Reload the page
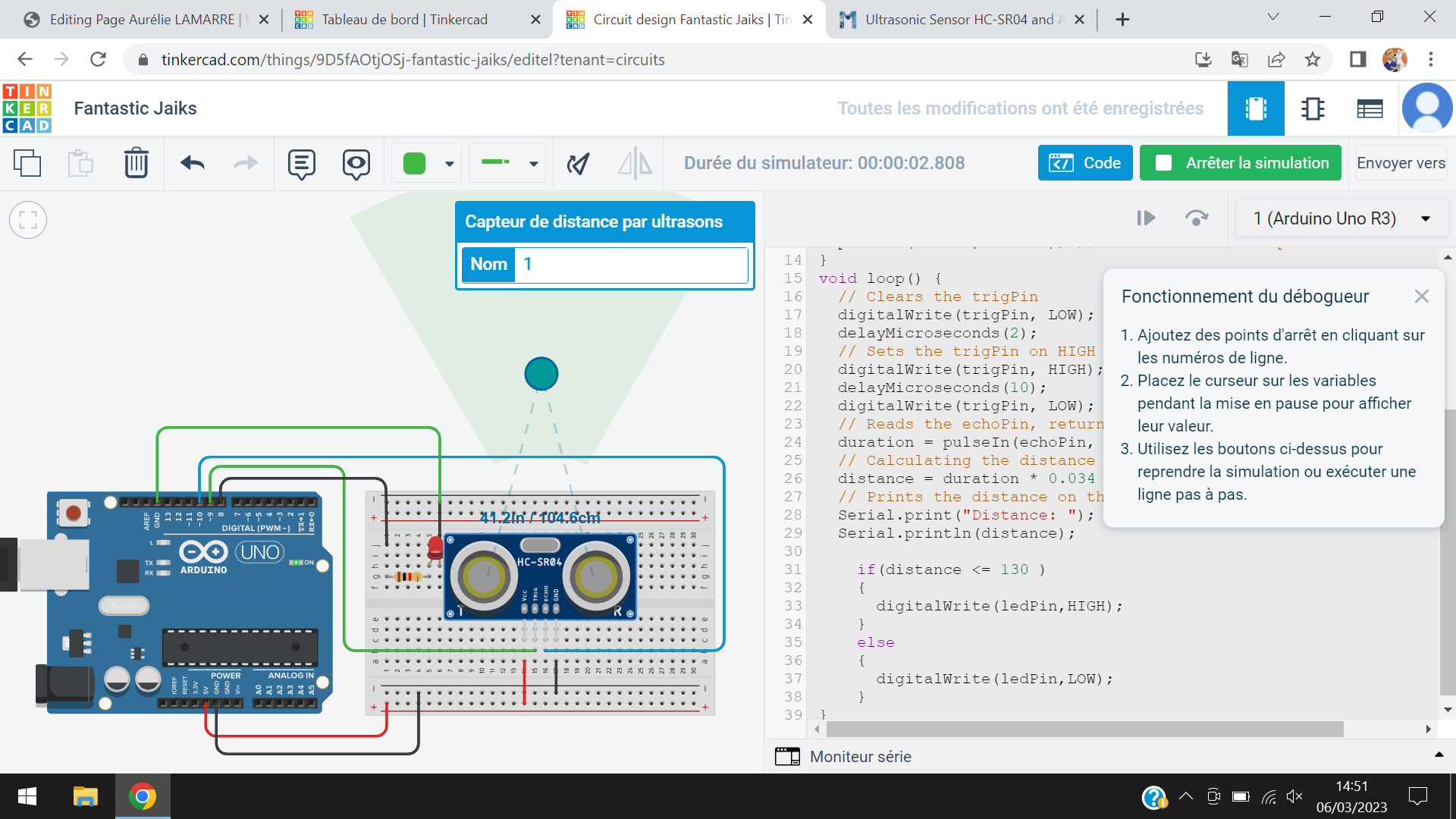This screenshot has width=1456, height=819. (98, 59)
